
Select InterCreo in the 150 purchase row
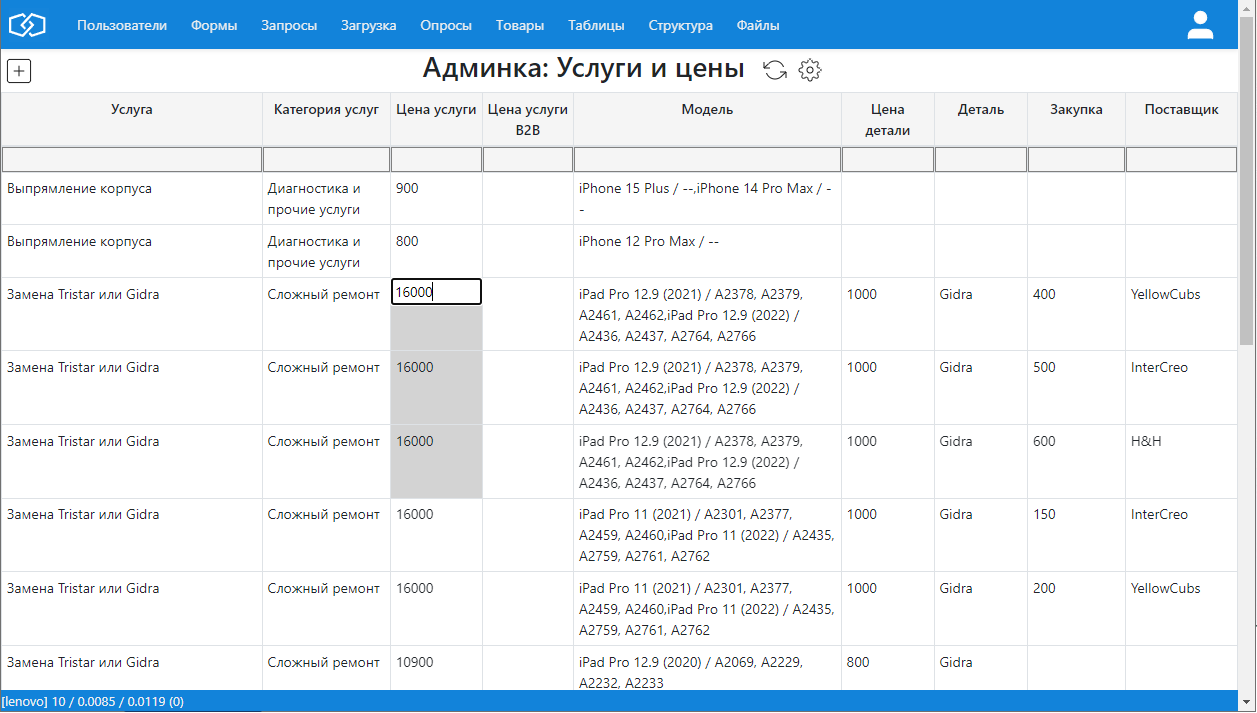(1181, 535)
